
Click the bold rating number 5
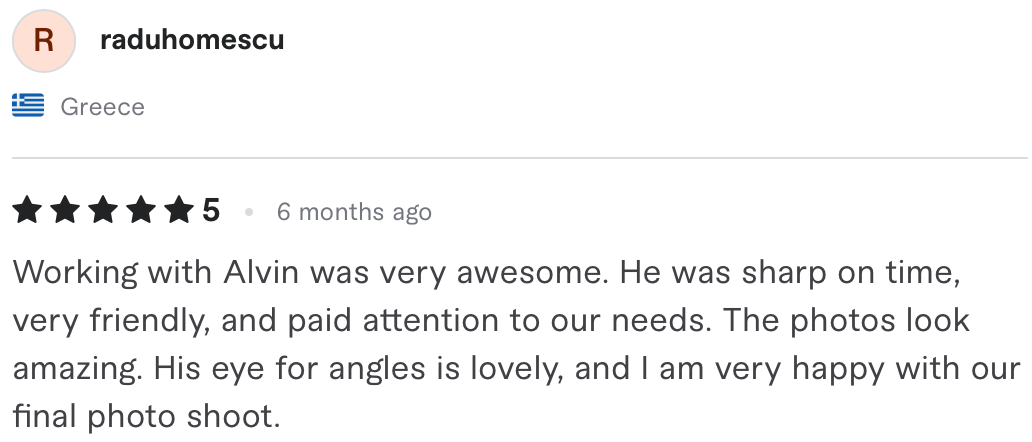(211, 211)
